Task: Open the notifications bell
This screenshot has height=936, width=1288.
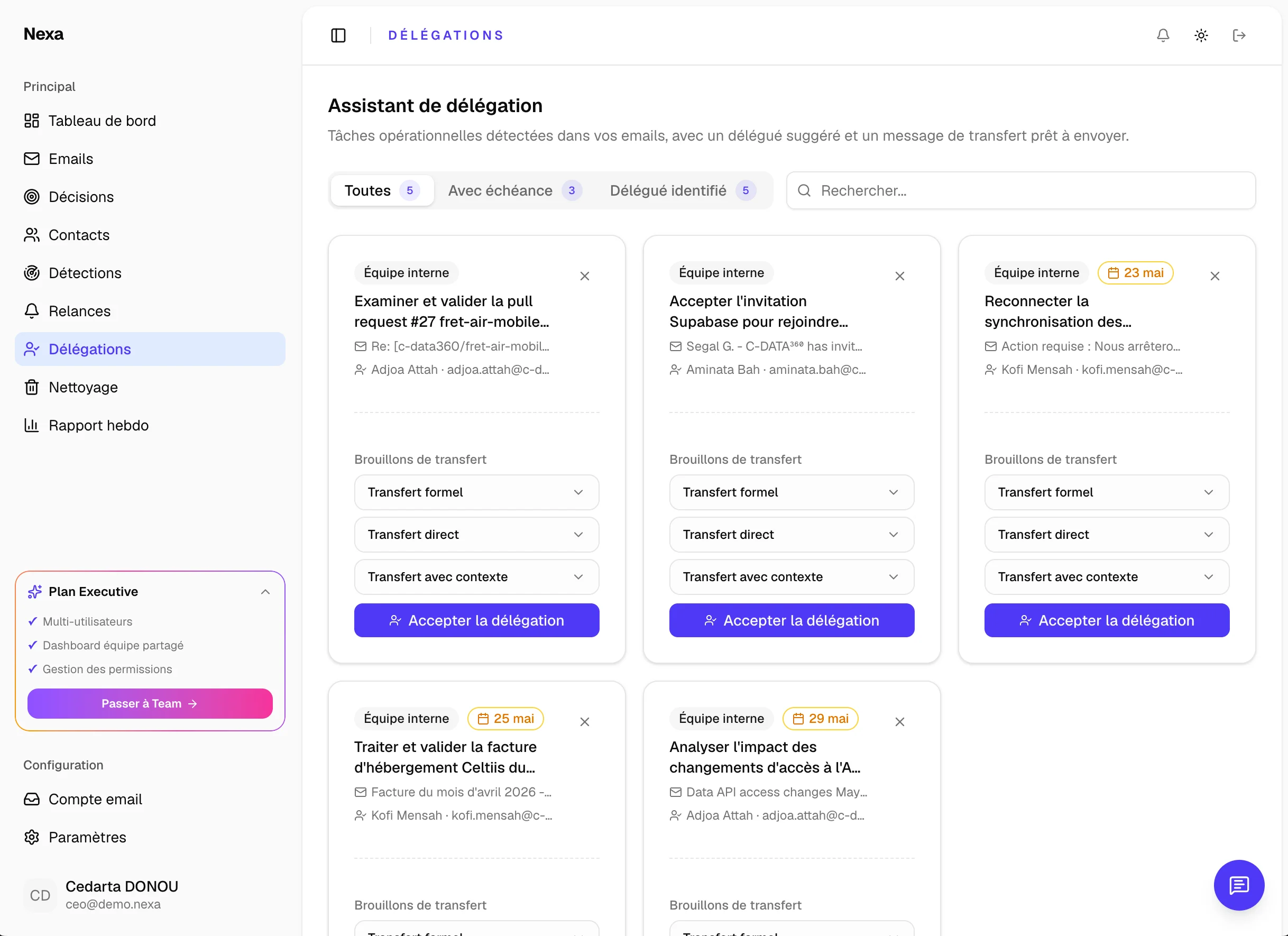Action: [x=1163, y=35]
